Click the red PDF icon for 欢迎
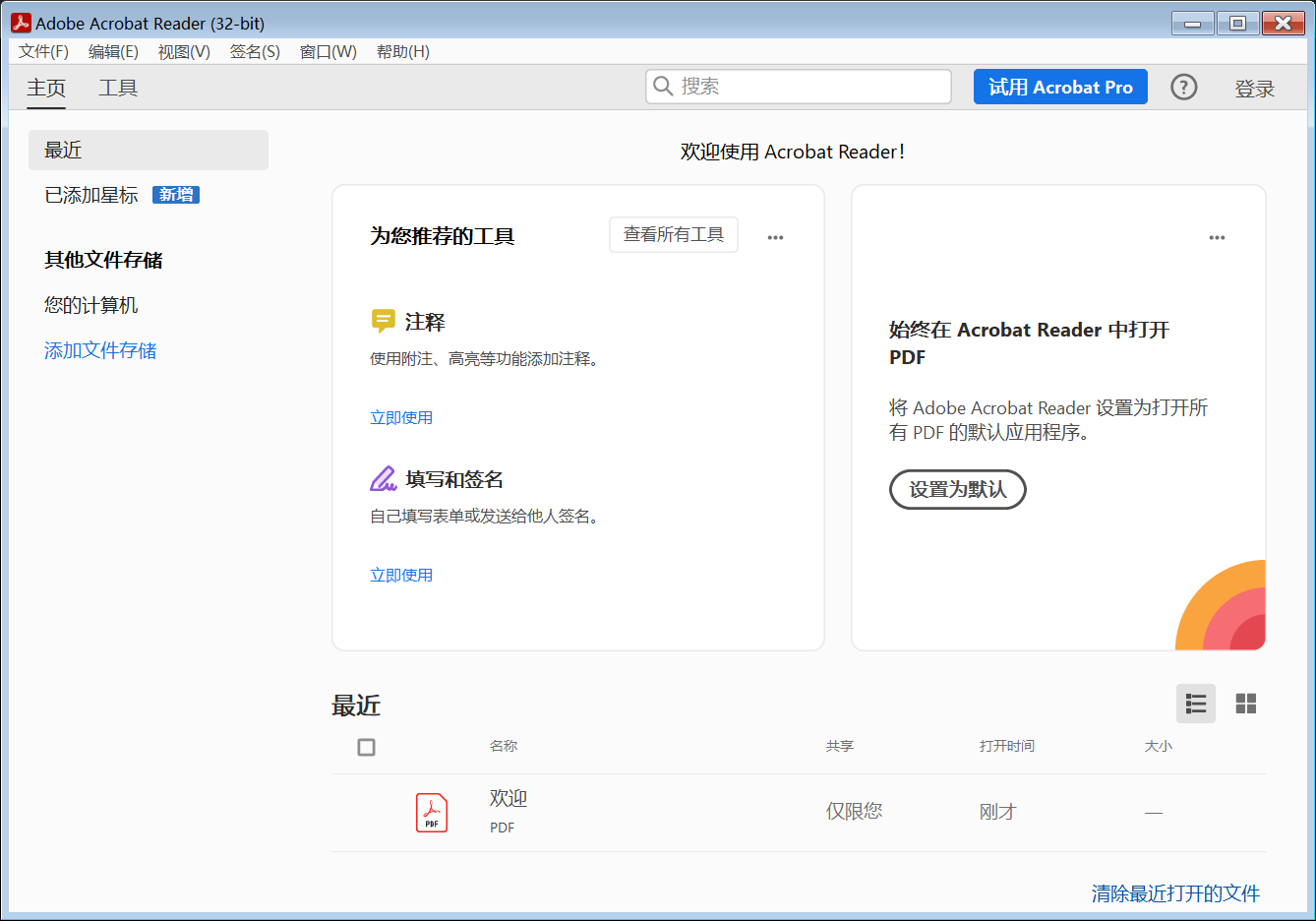Image resolution: width=1316 pixels, height=921 pixels. tap(432, 813)
